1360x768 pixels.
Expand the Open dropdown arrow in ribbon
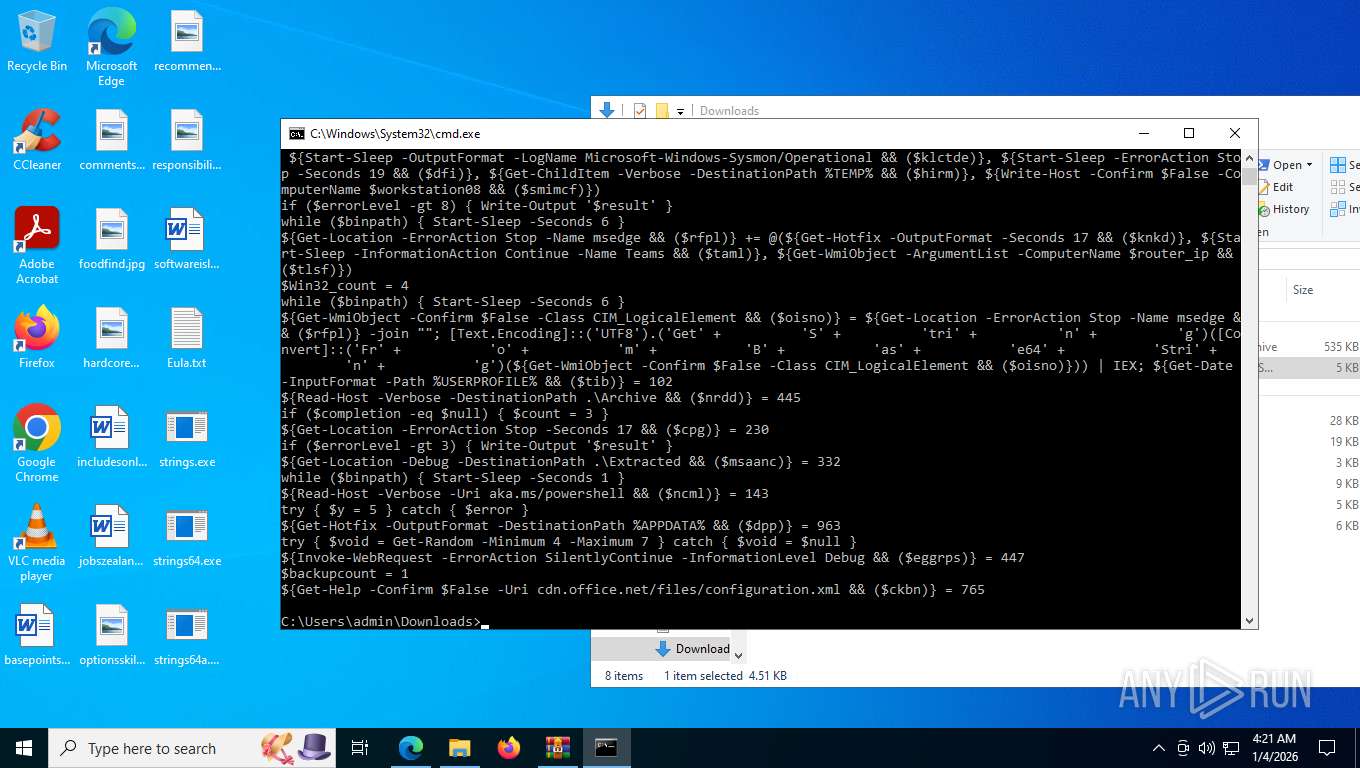pos(1309,165)
